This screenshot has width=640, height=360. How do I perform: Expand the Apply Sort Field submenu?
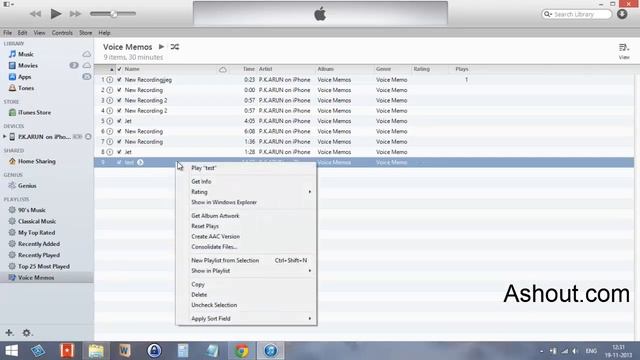pos(246,319)
